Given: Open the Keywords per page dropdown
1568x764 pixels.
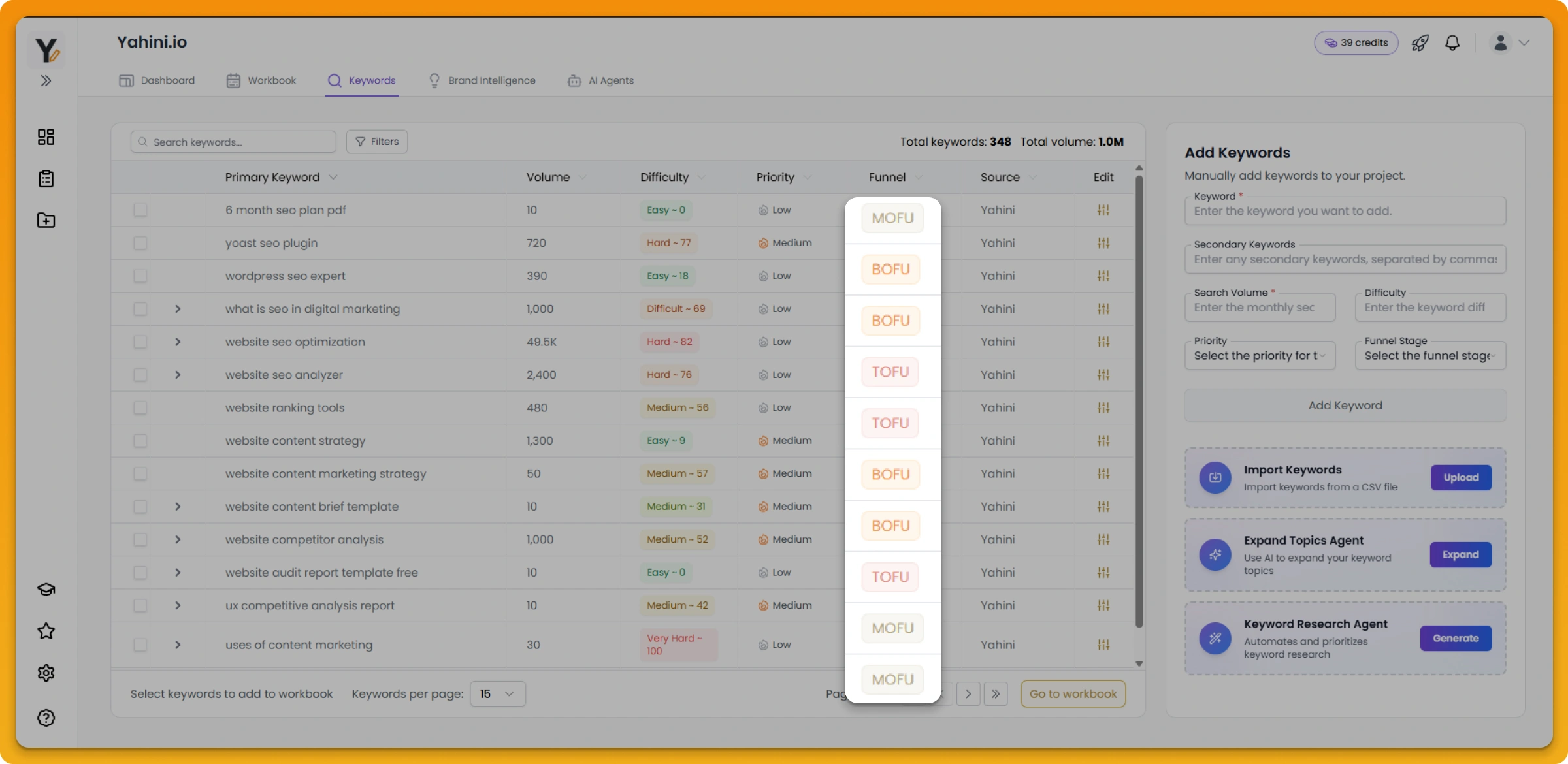Looking at the screenshot, I should pyautogui.click(x=497, y=693).
